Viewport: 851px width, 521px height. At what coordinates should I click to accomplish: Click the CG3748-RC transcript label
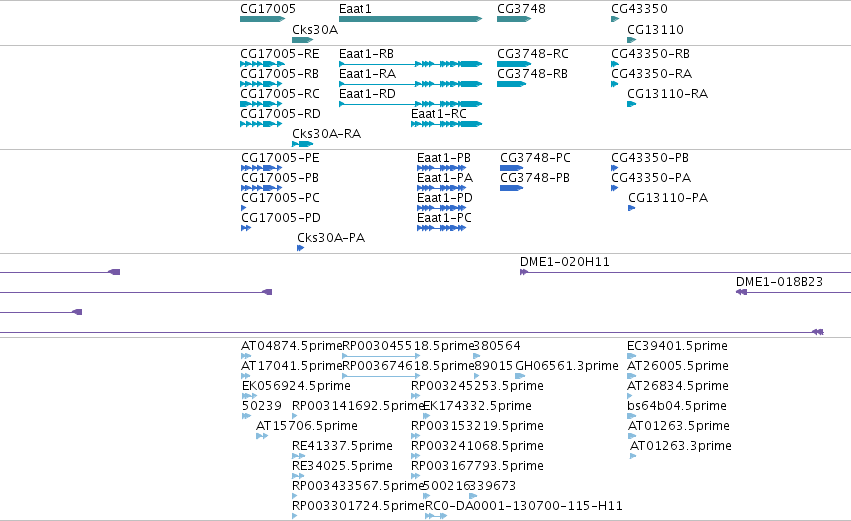click(533, 54)
